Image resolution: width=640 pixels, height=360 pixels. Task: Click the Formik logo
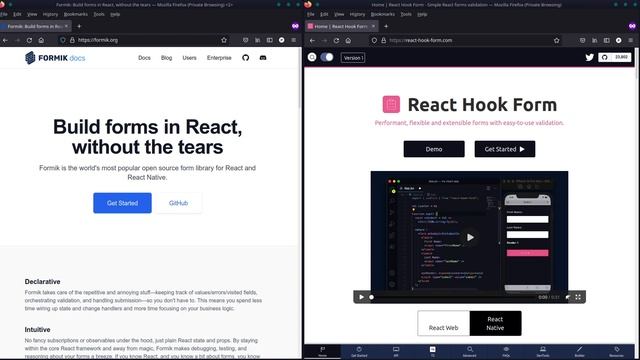pyautogui.click(x=55, y=58)
